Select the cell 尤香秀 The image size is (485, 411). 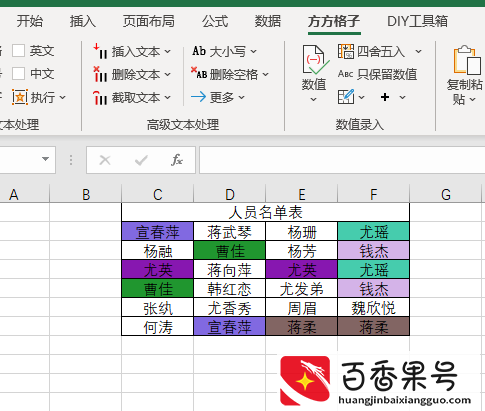[x=230, y=308]
